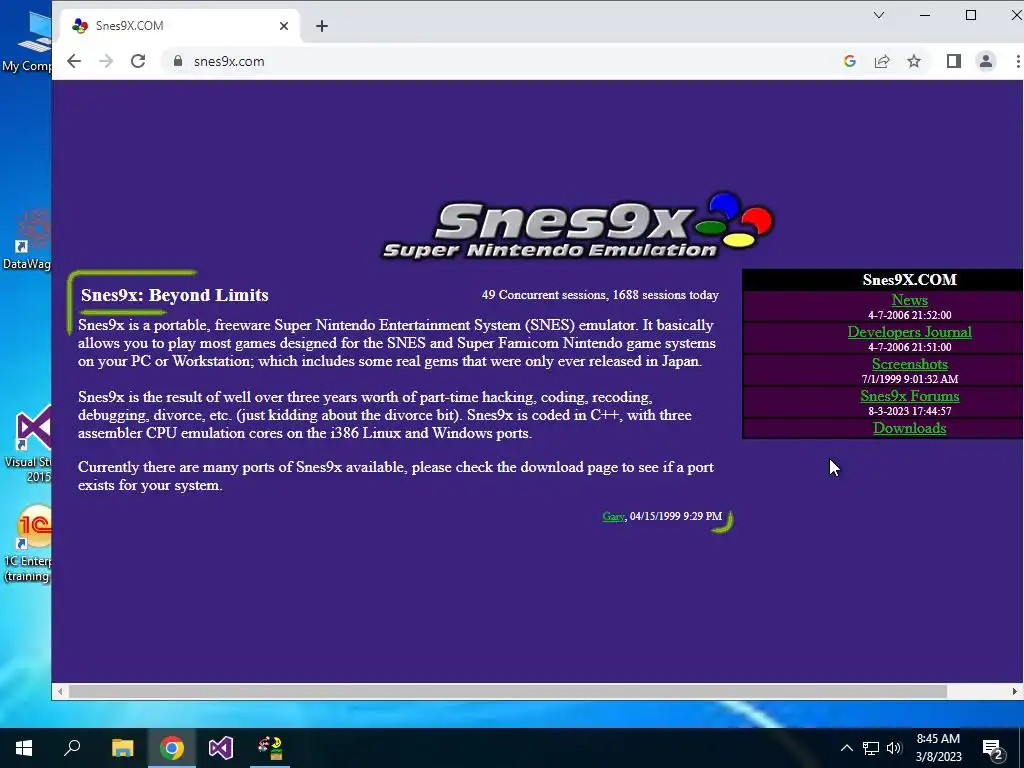
Task: Open the taskbar clock and date
Action: point(938,748)
